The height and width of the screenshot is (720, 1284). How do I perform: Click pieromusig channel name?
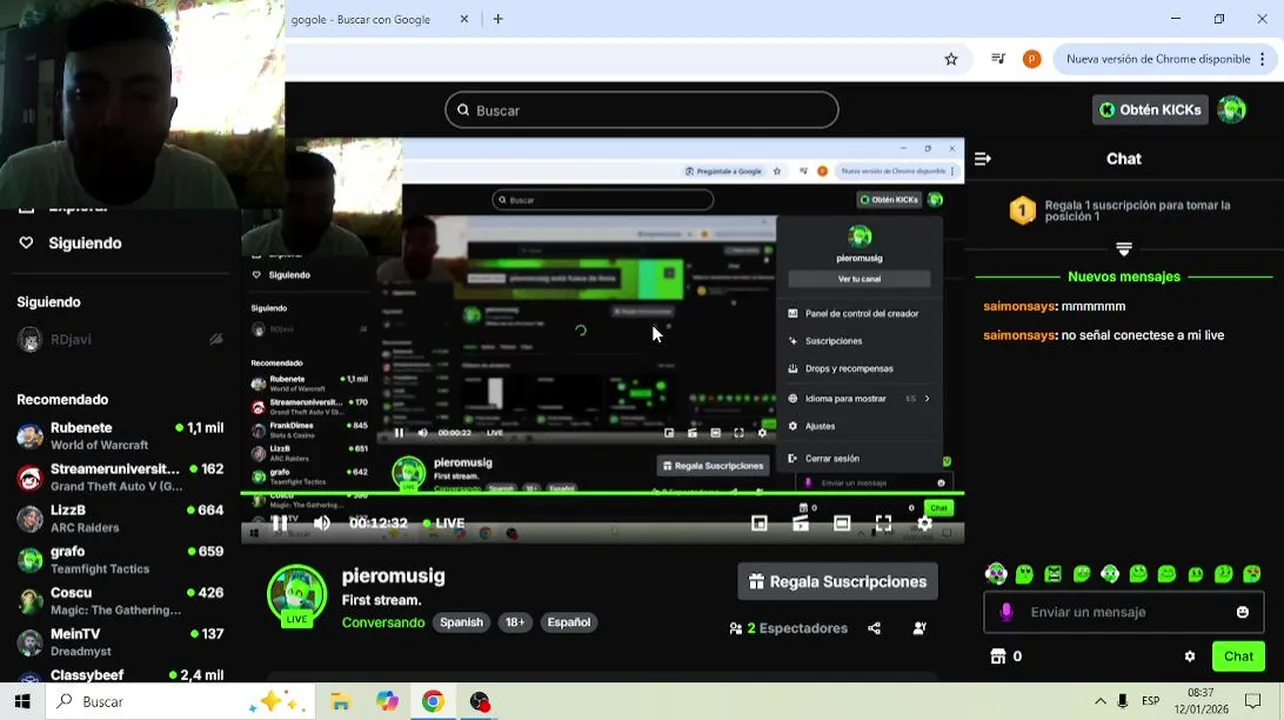393,576
